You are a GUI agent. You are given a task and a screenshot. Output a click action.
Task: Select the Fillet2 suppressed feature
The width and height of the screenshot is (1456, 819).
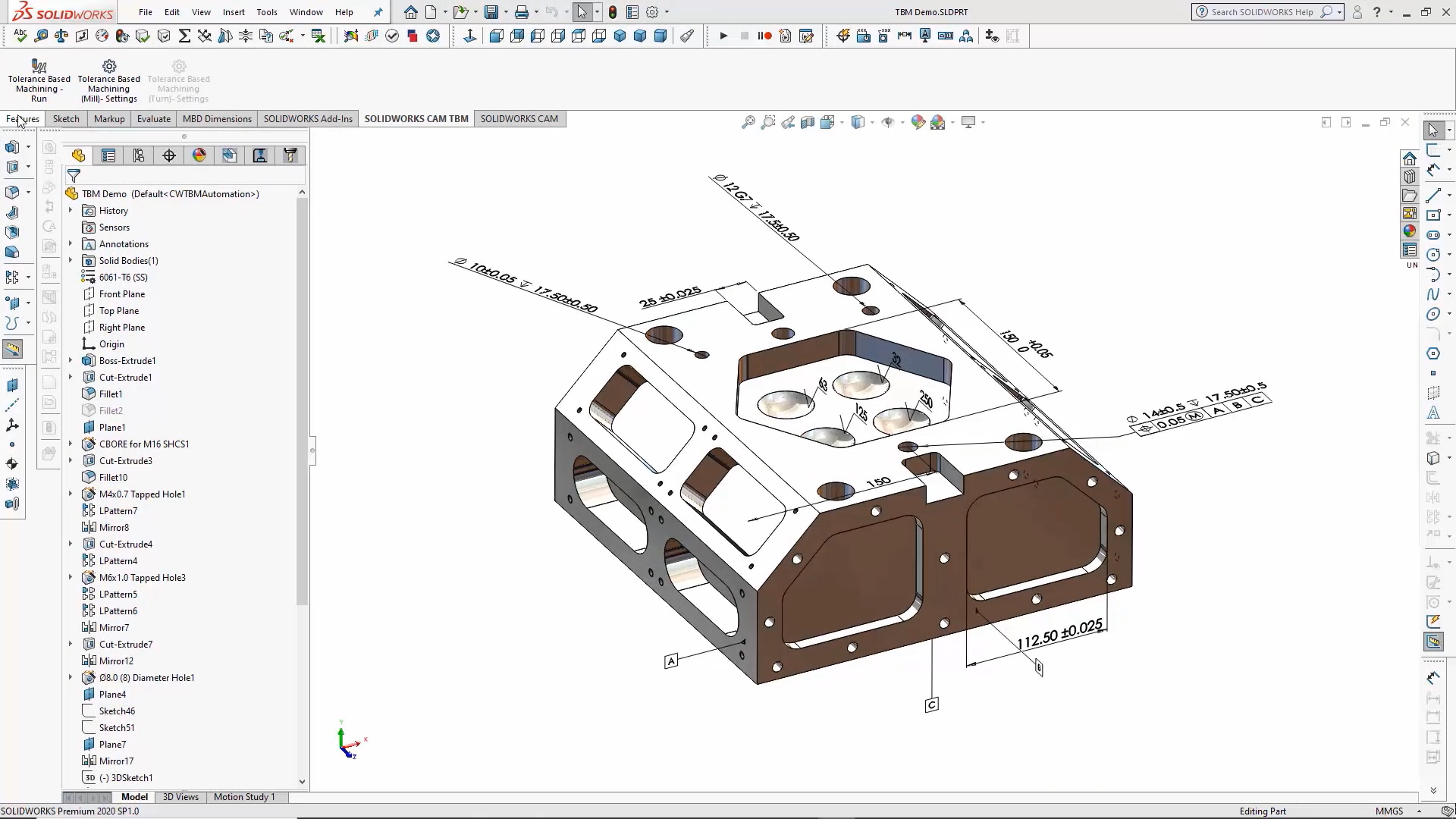[111, 410]
